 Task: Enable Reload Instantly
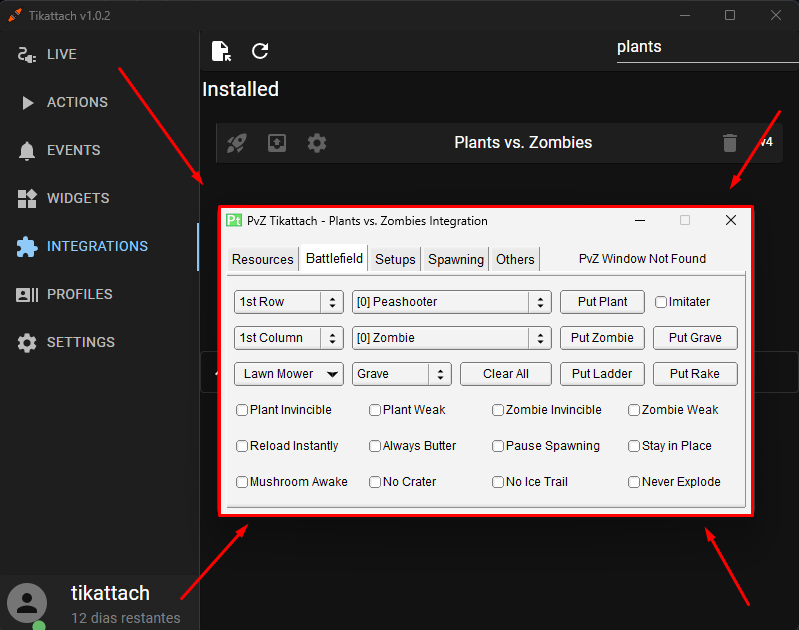point(242,446)
